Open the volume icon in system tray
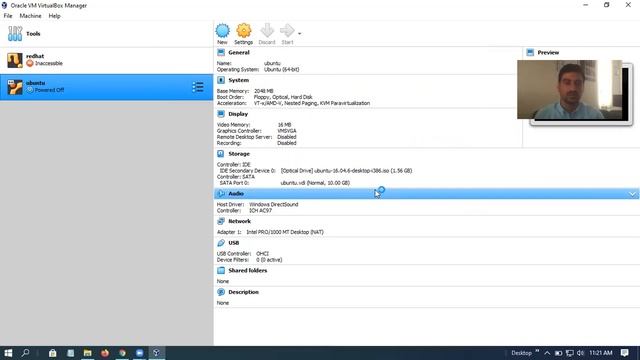The image size is (640, 360). point(580,353)
